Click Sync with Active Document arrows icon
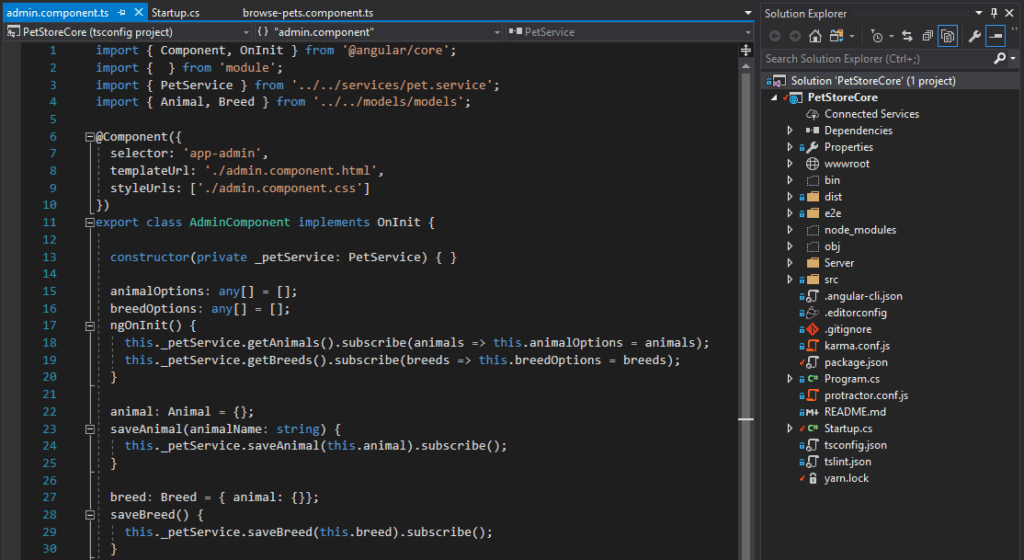This screenshot has height=560, width=1024. (907, 36)
